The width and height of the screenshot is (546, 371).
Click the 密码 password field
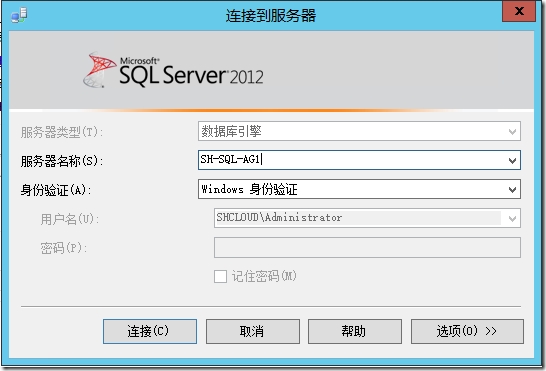tap(367, 247)
